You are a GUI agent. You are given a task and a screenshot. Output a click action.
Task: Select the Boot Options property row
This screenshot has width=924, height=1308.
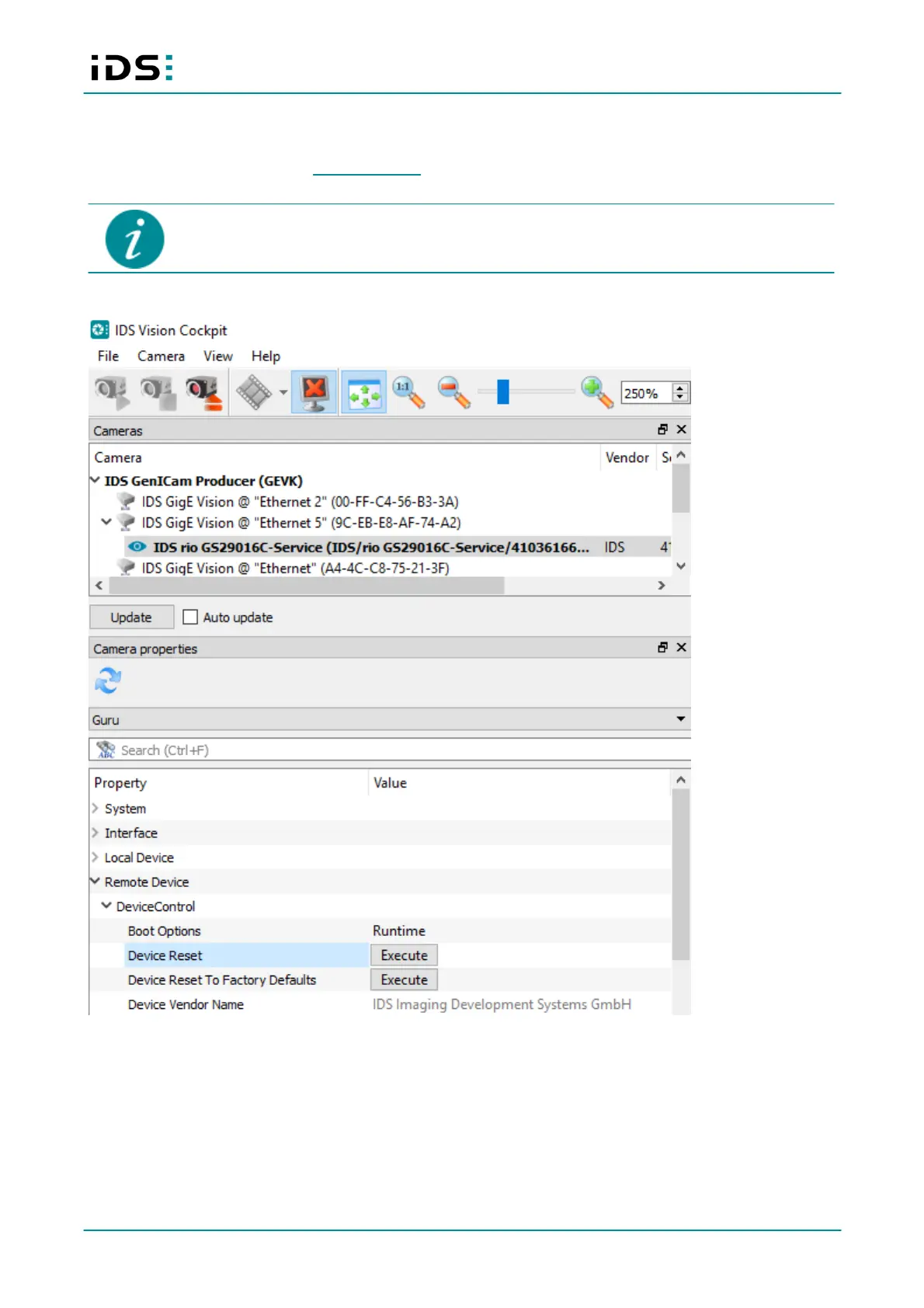pyautogui.click(x=380, y=931)
